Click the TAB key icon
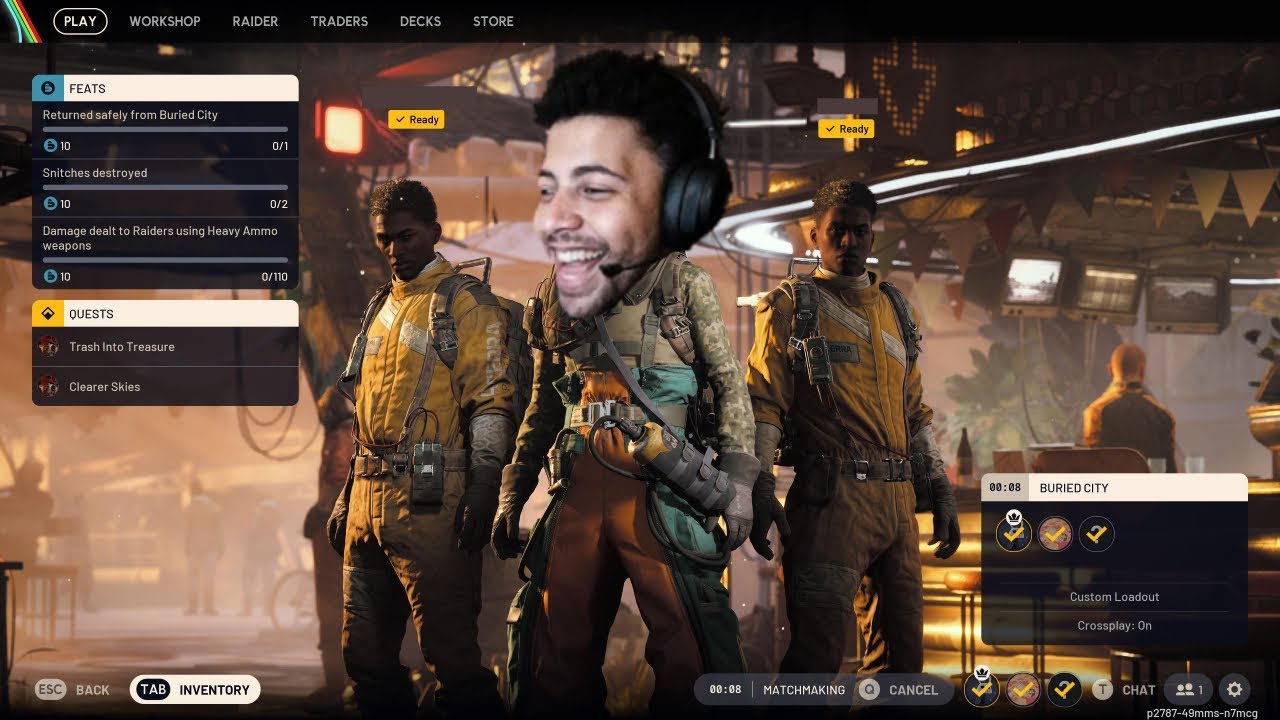The image size is (1280, 720). 153,689
